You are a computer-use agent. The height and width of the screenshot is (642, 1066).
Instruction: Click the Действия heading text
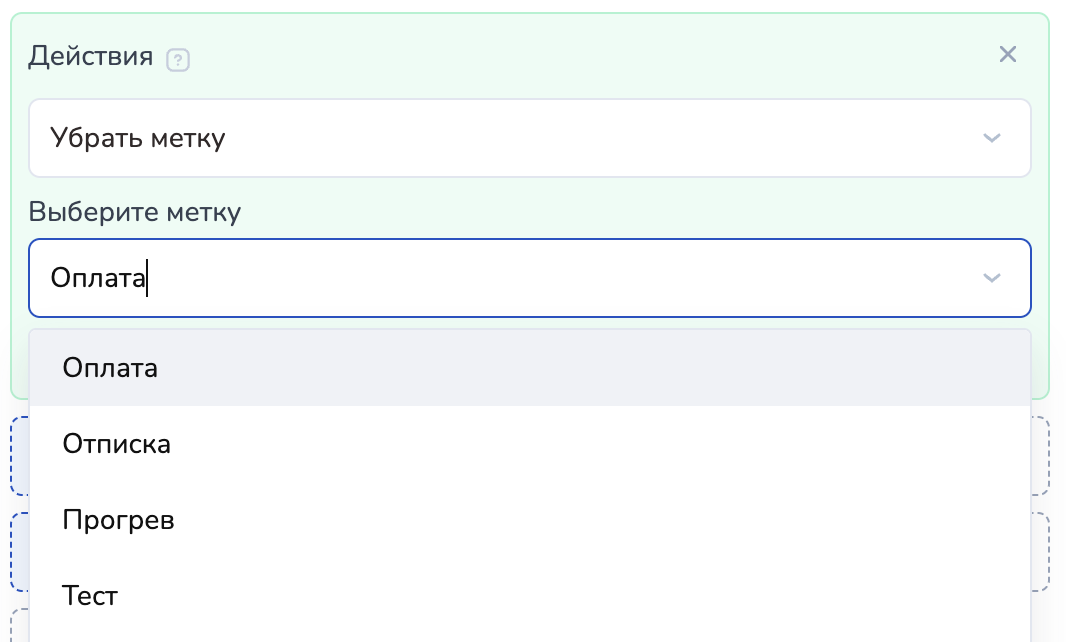tap(91, 56)
